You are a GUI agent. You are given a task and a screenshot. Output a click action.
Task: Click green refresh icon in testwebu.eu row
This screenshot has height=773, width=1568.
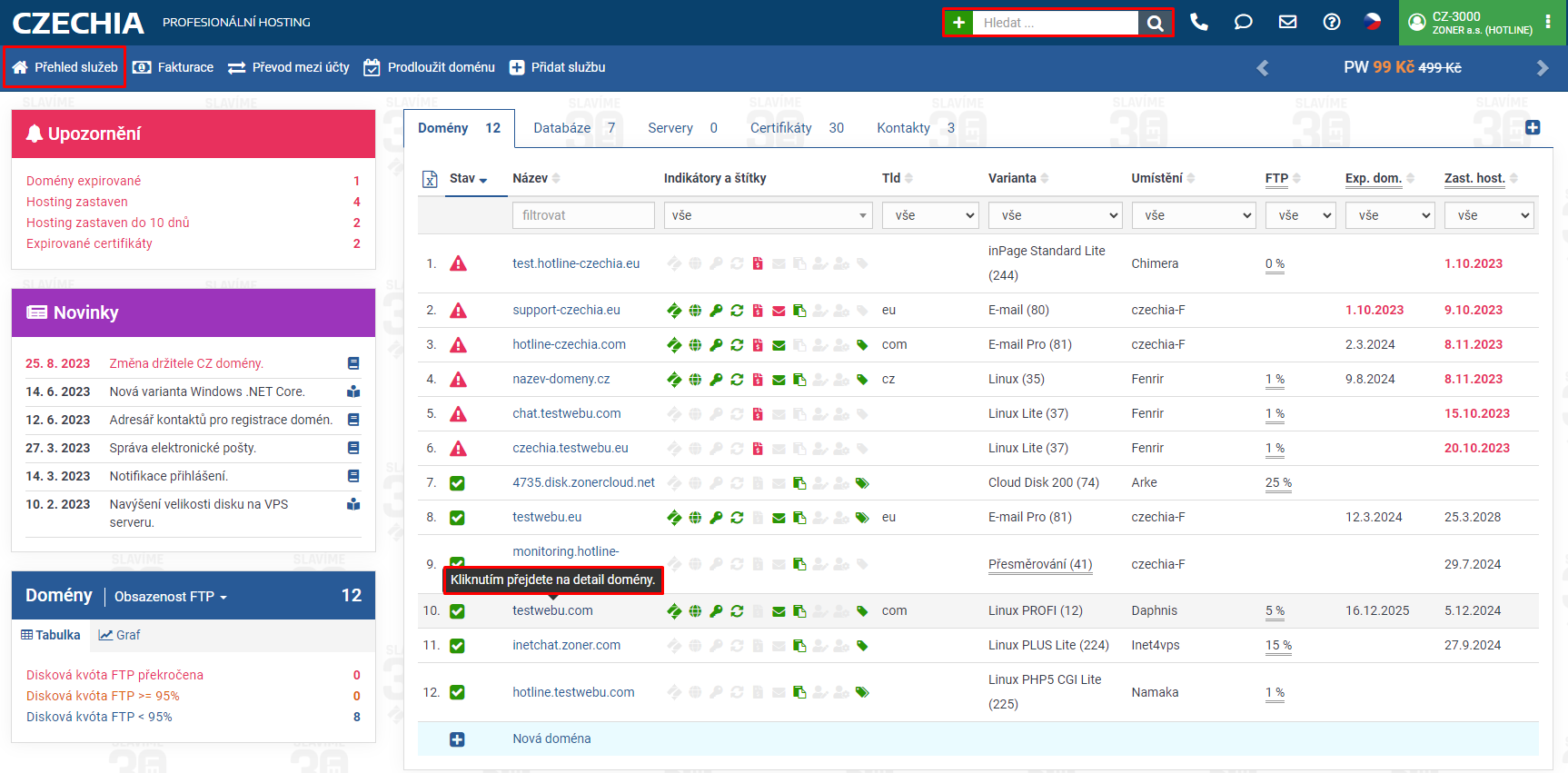click(x=737, y=518)
